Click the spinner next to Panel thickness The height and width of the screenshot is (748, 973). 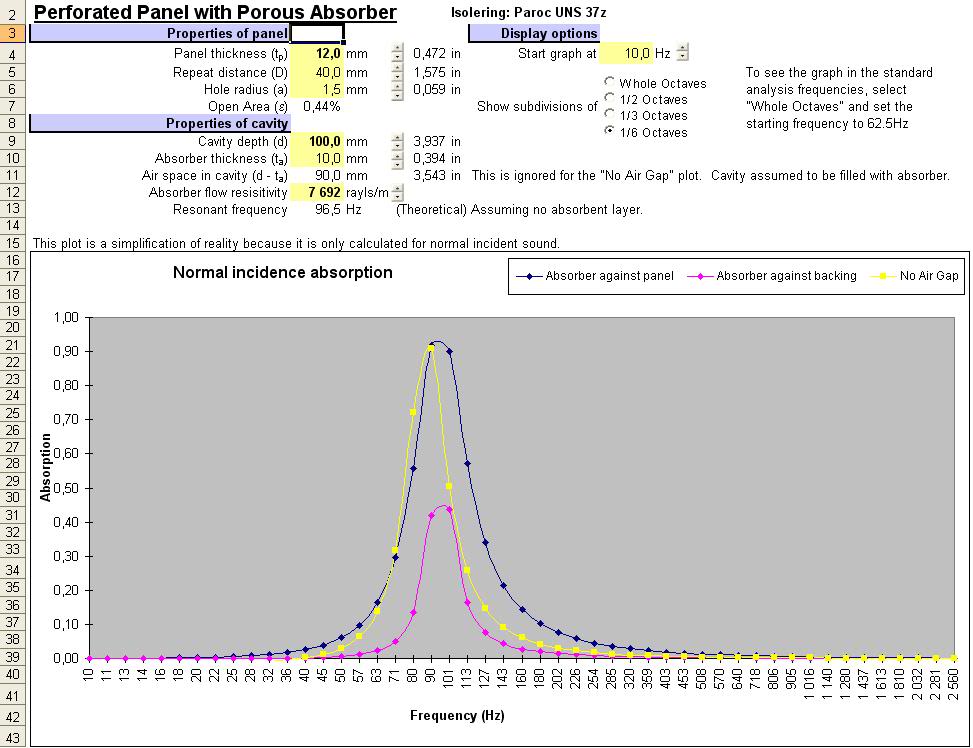click(397, 54)
